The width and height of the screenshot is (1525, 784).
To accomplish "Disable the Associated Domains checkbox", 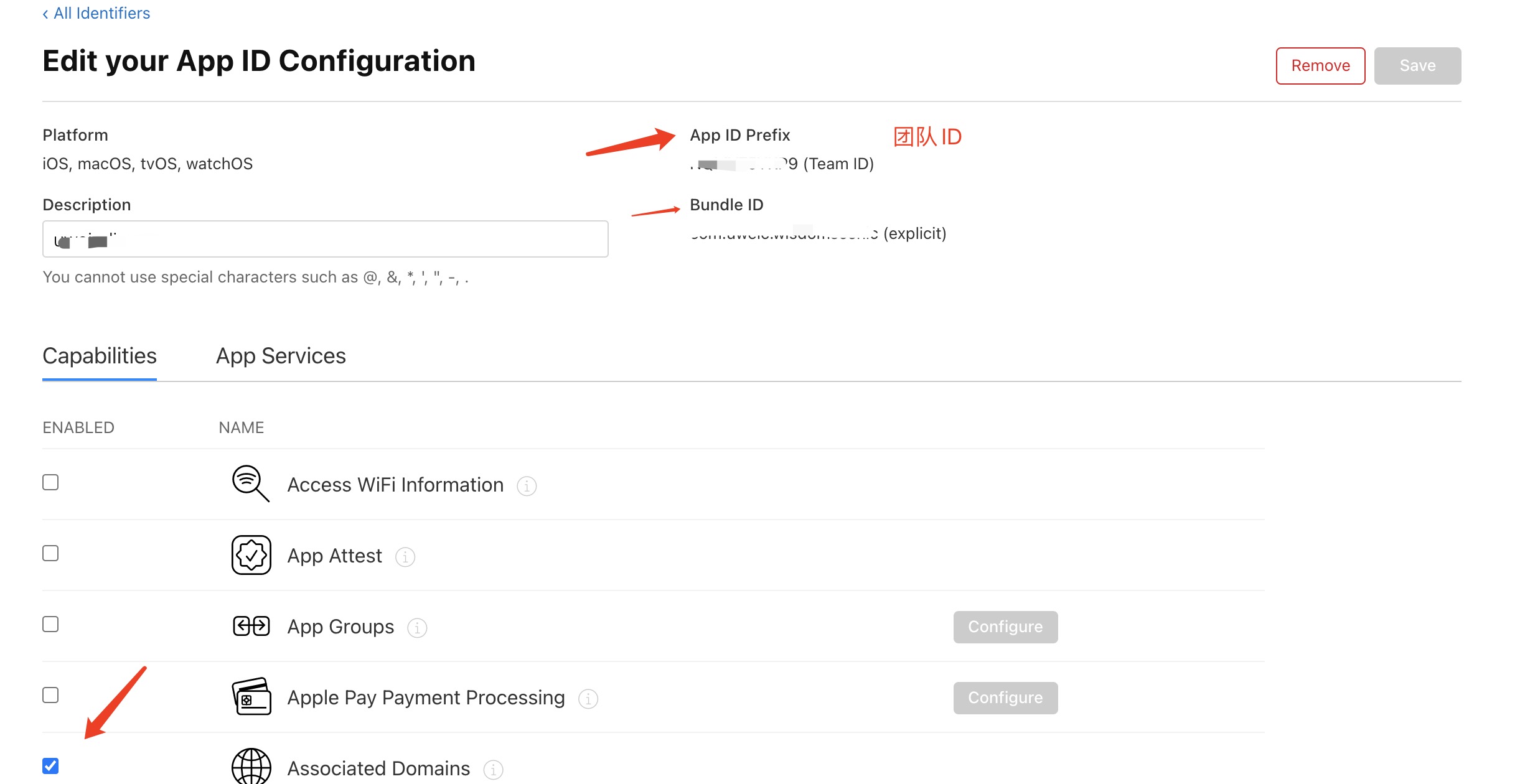I will [x=50, y=767].
